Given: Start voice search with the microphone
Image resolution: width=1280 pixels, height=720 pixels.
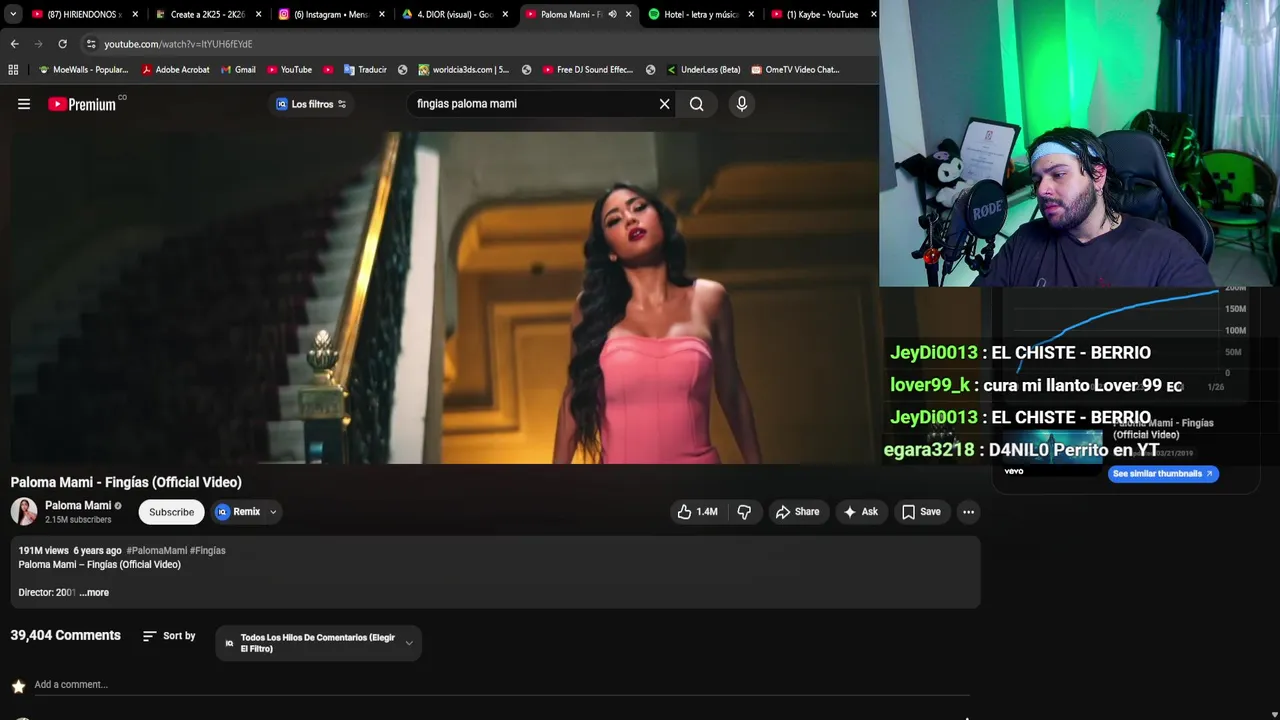Looking at the screenshot, I should pos(742,104).
